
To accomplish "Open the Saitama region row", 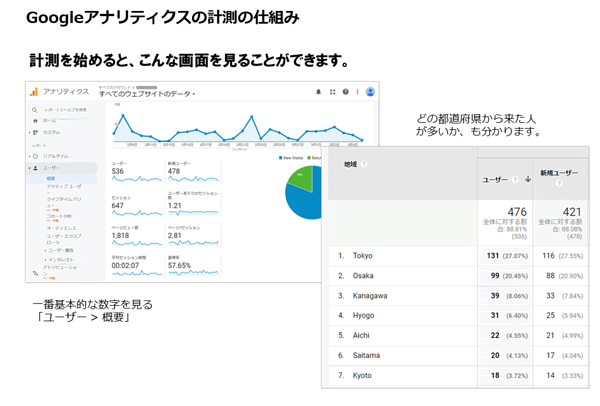I will click(x=458, y=355).
